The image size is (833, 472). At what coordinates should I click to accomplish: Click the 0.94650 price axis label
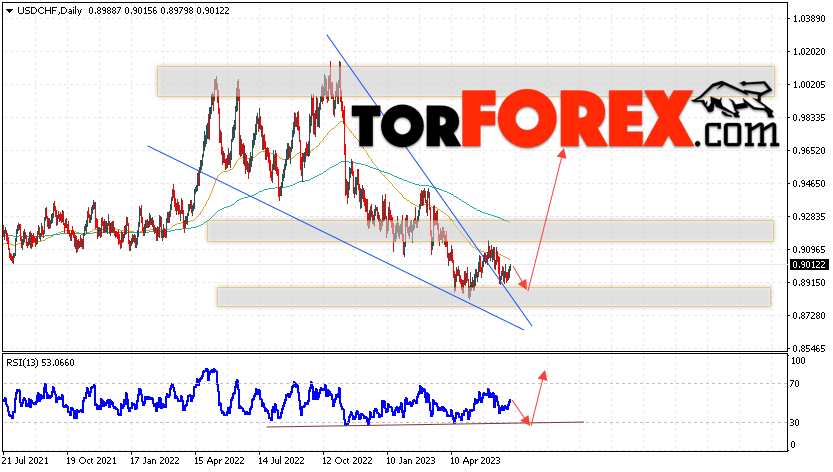(809, 183)
